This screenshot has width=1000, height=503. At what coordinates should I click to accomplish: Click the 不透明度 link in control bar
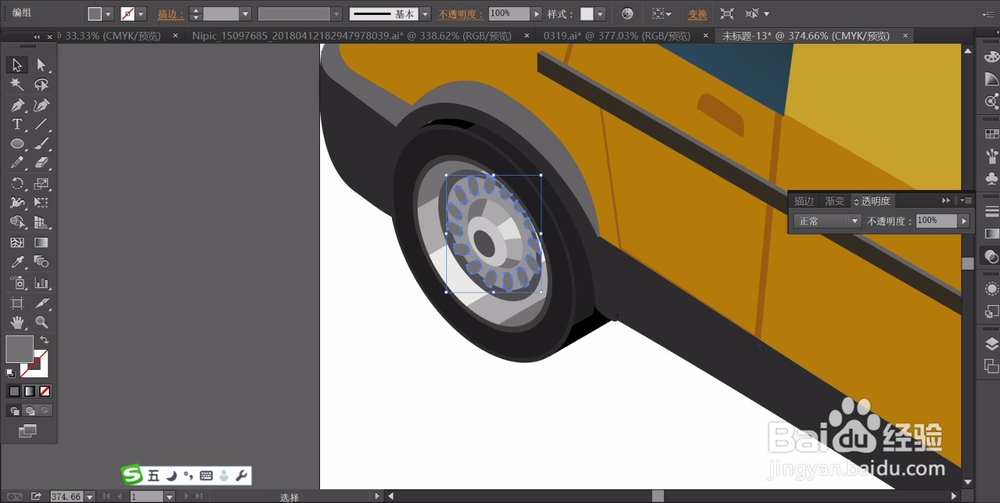pos(461,14)
